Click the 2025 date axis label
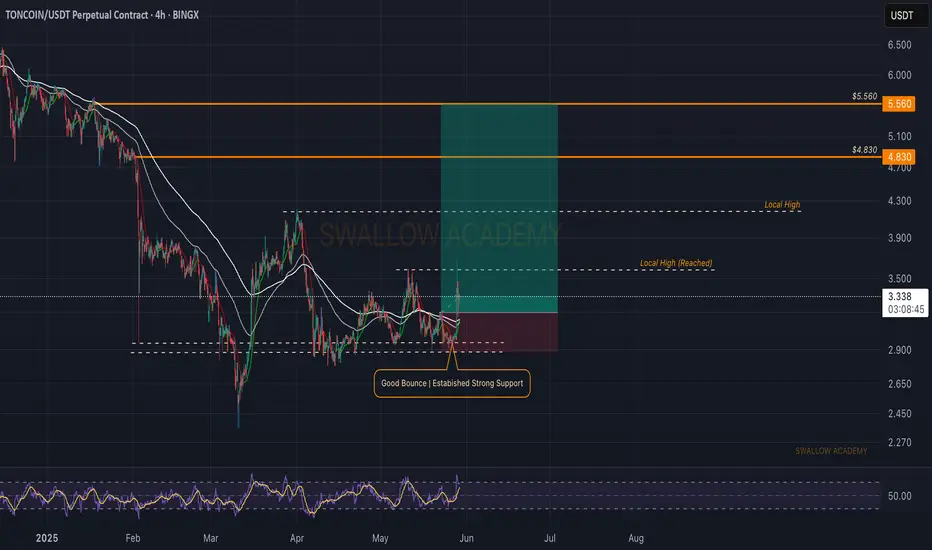932x550 pixels. [x=47, y=538]
